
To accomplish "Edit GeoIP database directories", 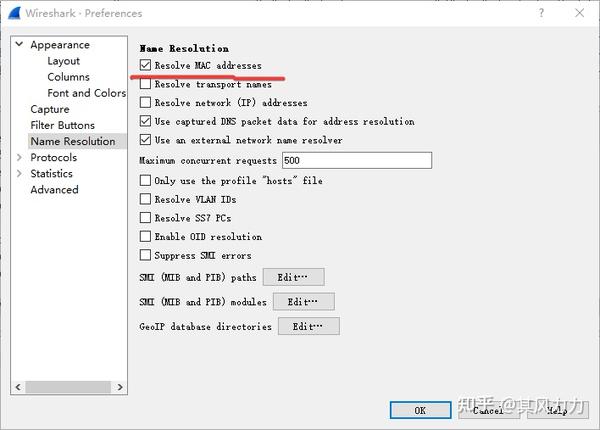I will [x=309, y=326].
